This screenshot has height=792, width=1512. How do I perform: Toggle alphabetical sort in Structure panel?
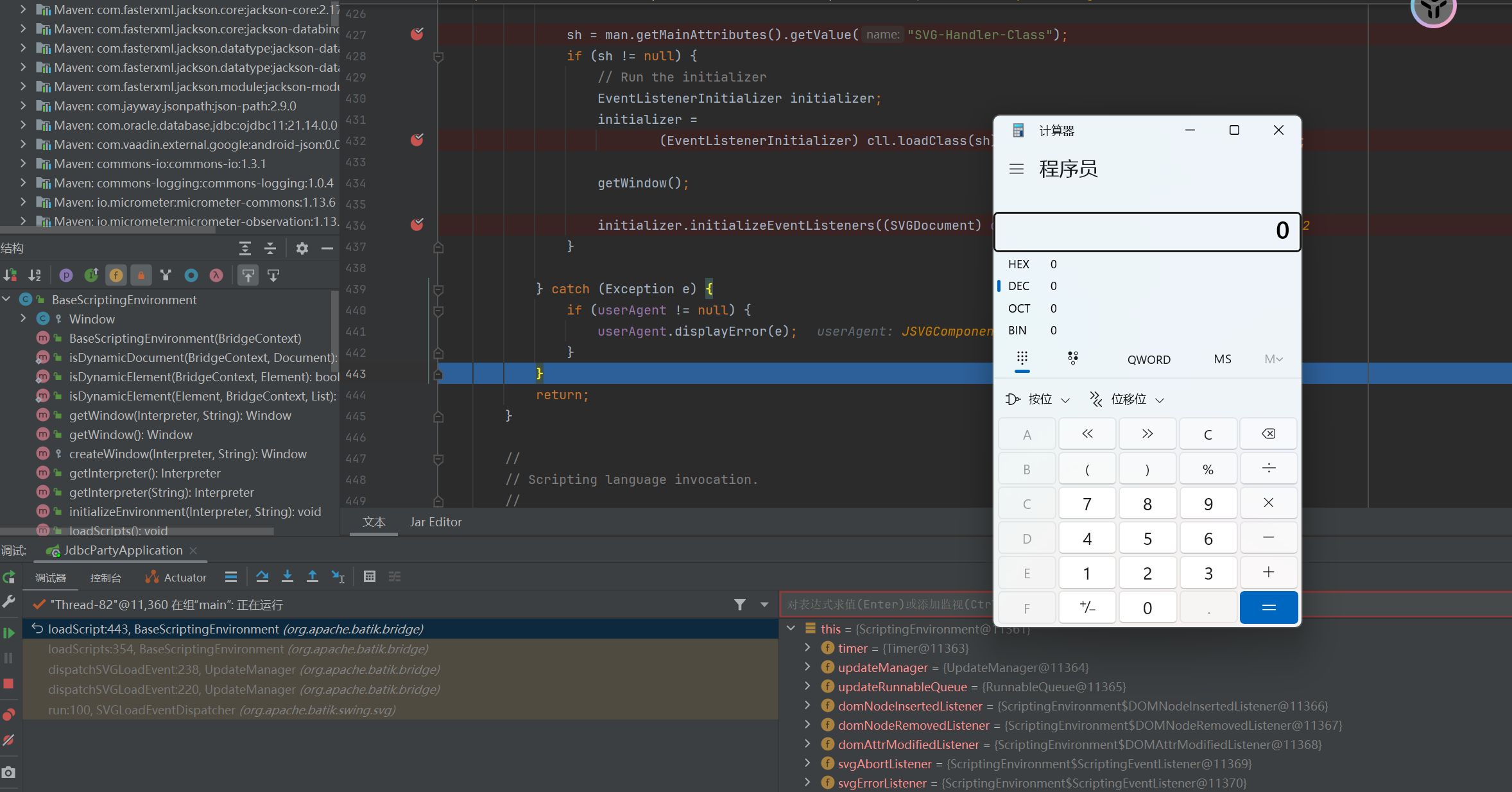click(x=35, y=275)
